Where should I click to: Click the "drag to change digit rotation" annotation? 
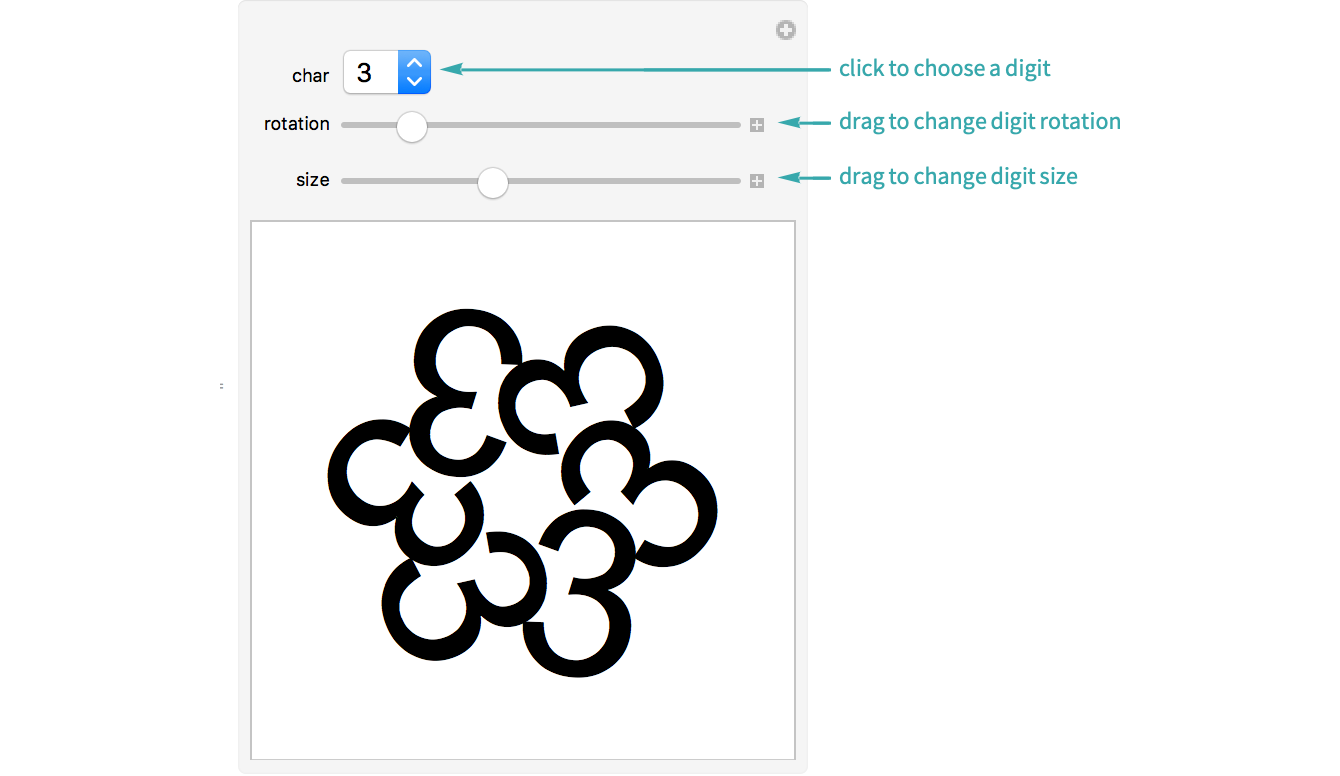pos(979,122)
